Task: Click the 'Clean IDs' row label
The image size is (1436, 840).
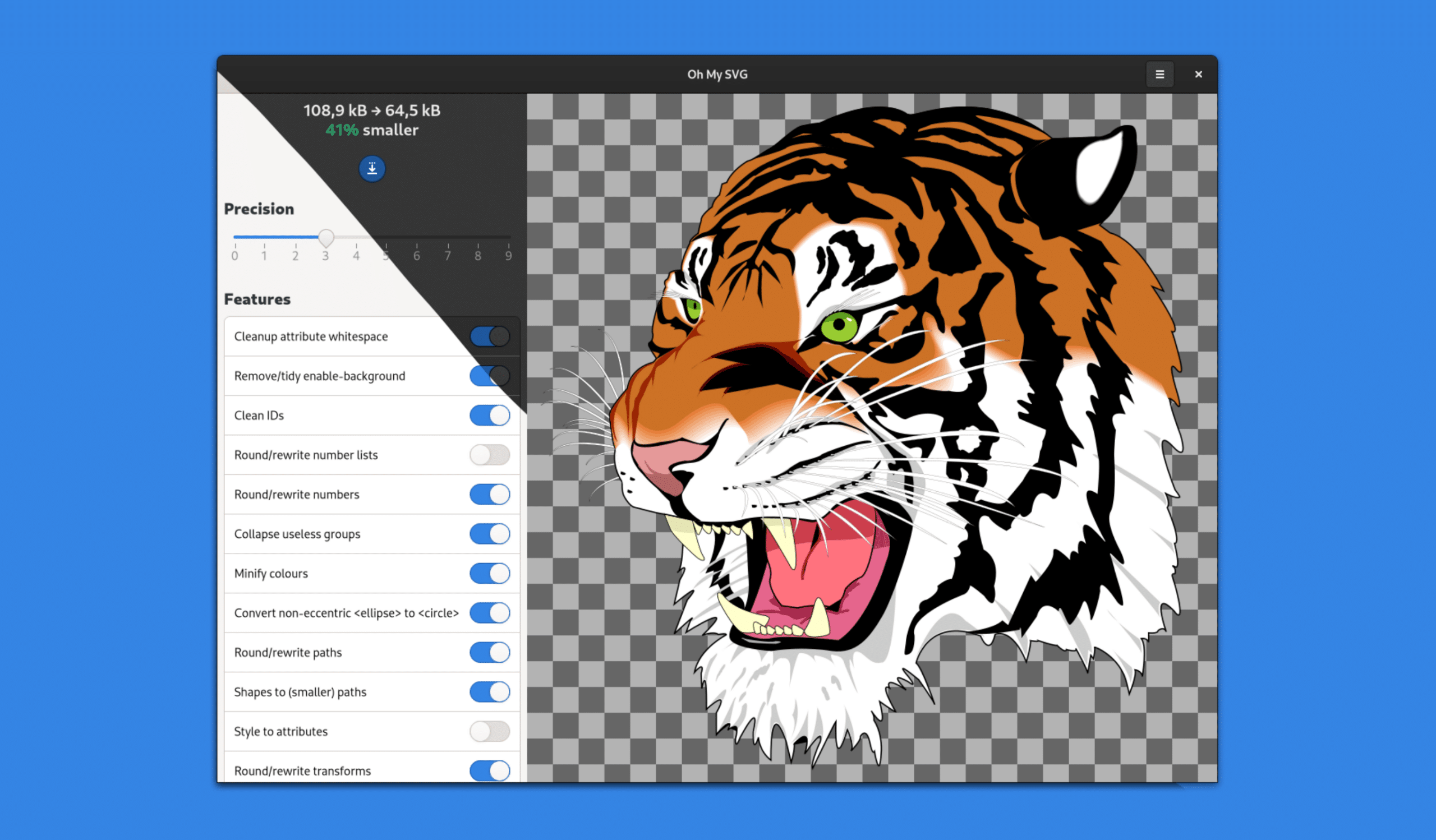Action: 259,415
